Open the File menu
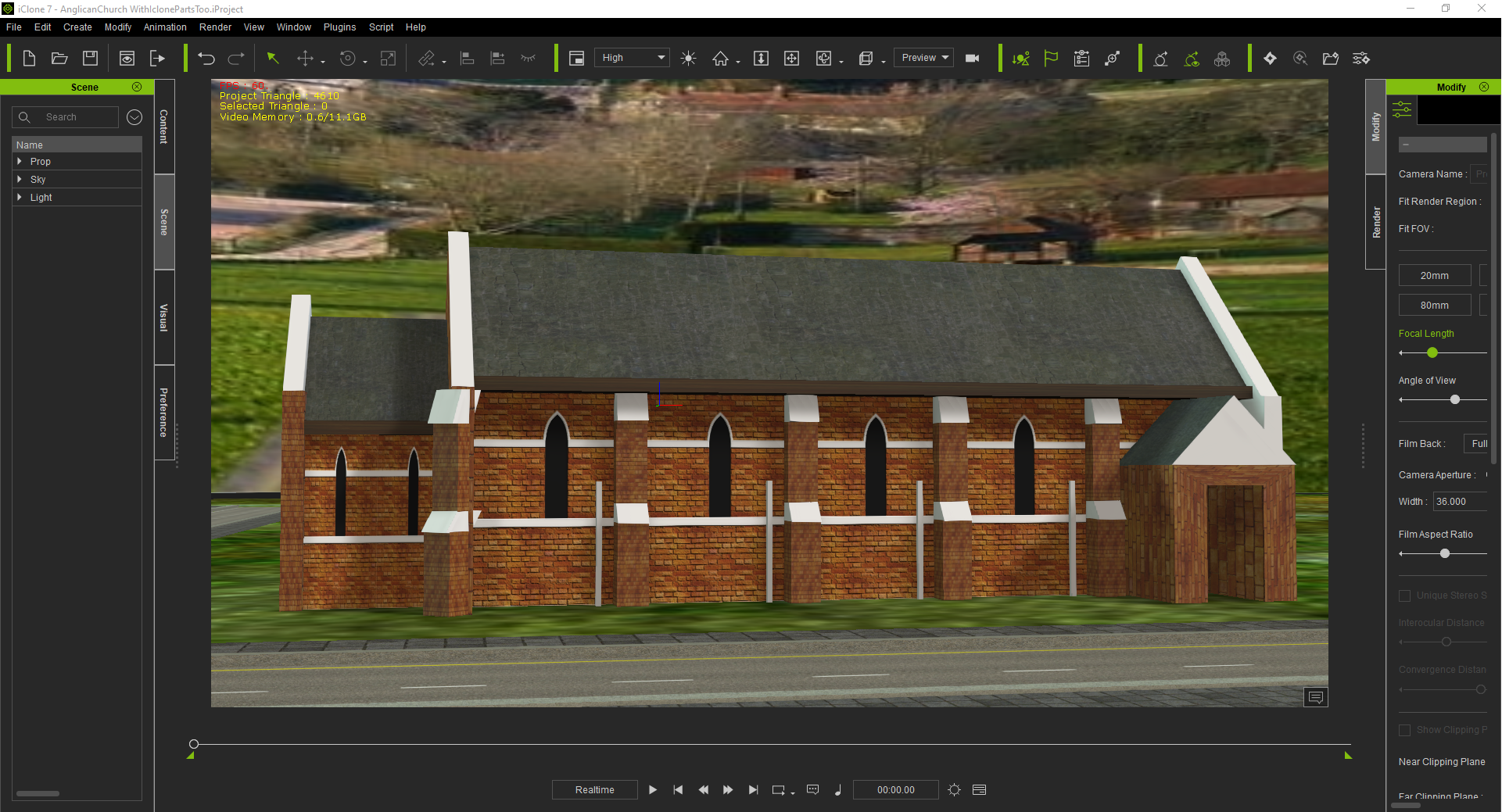Screen dimensions: 1502x812 [x=14, y=27]
